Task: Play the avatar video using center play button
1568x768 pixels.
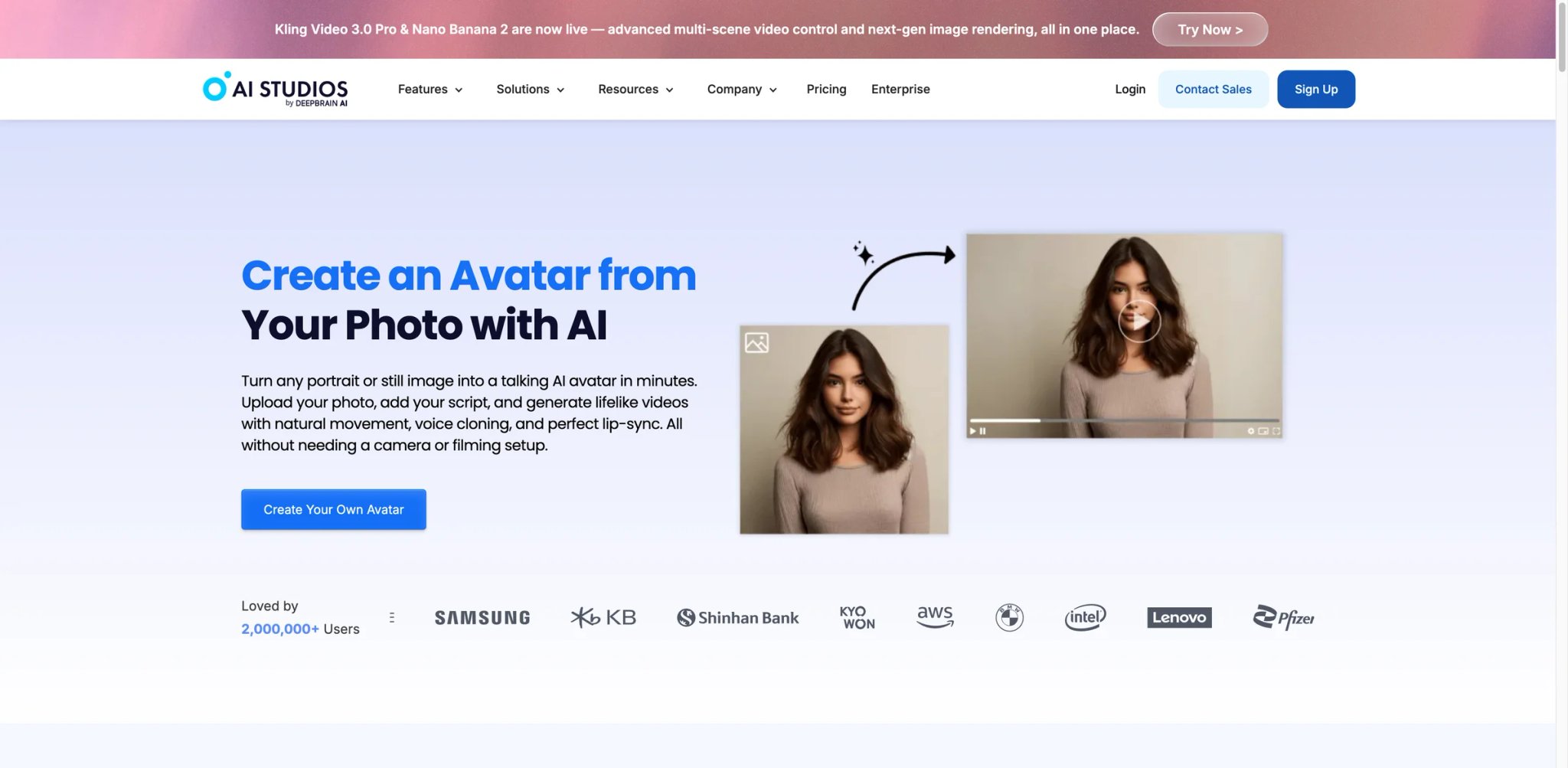Action: (1139, 321)
